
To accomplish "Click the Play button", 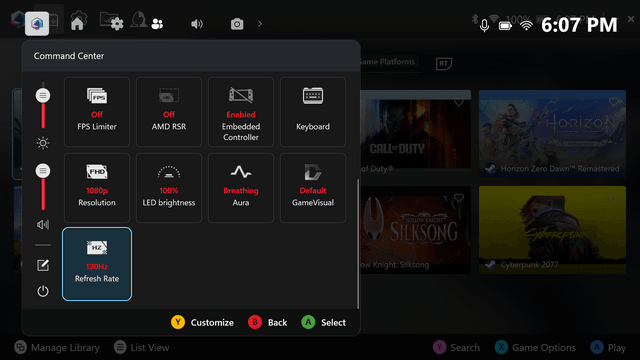I will [x=608, y=347].
